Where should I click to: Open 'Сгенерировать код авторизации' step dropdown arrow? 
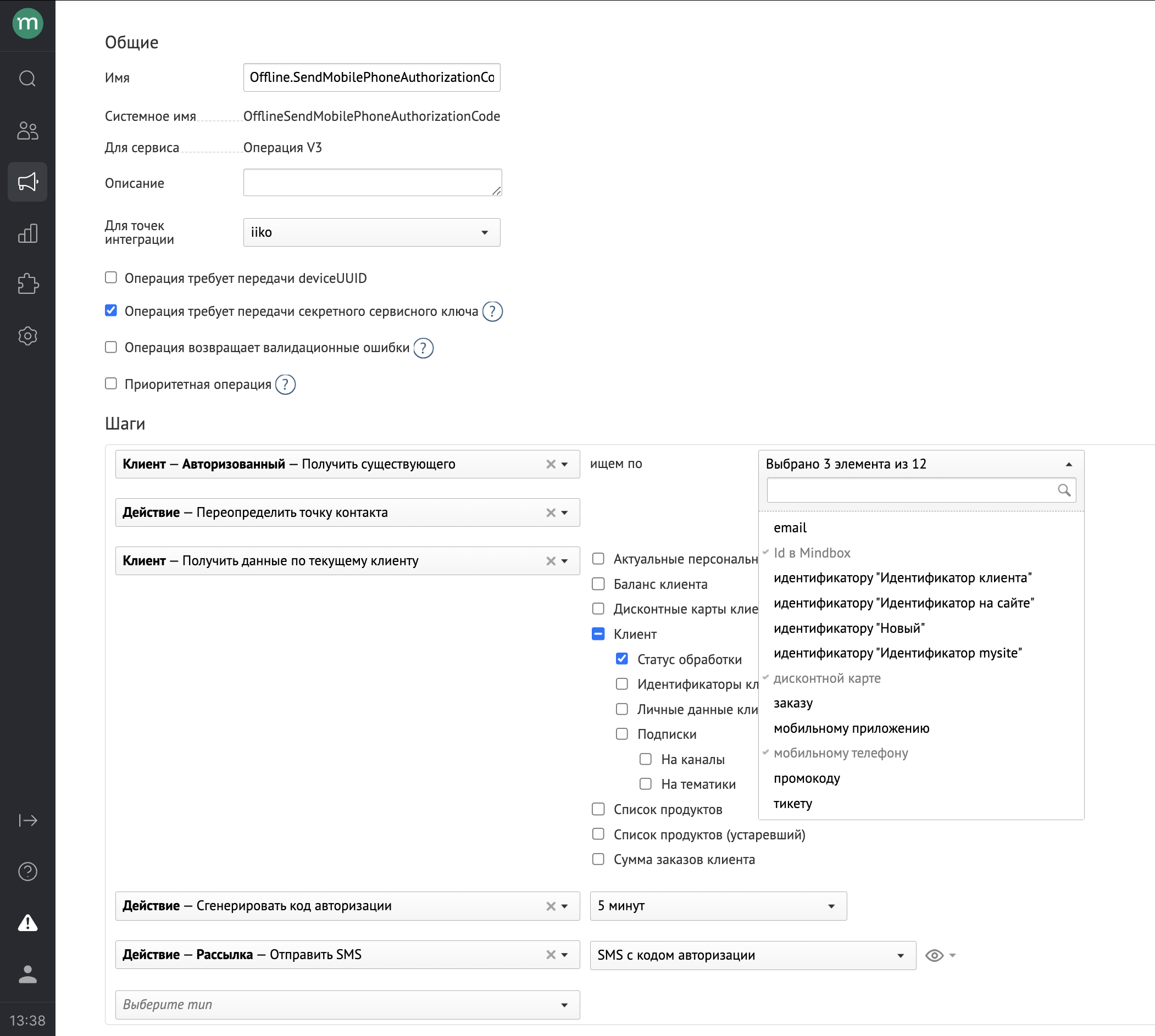point(565,907)
